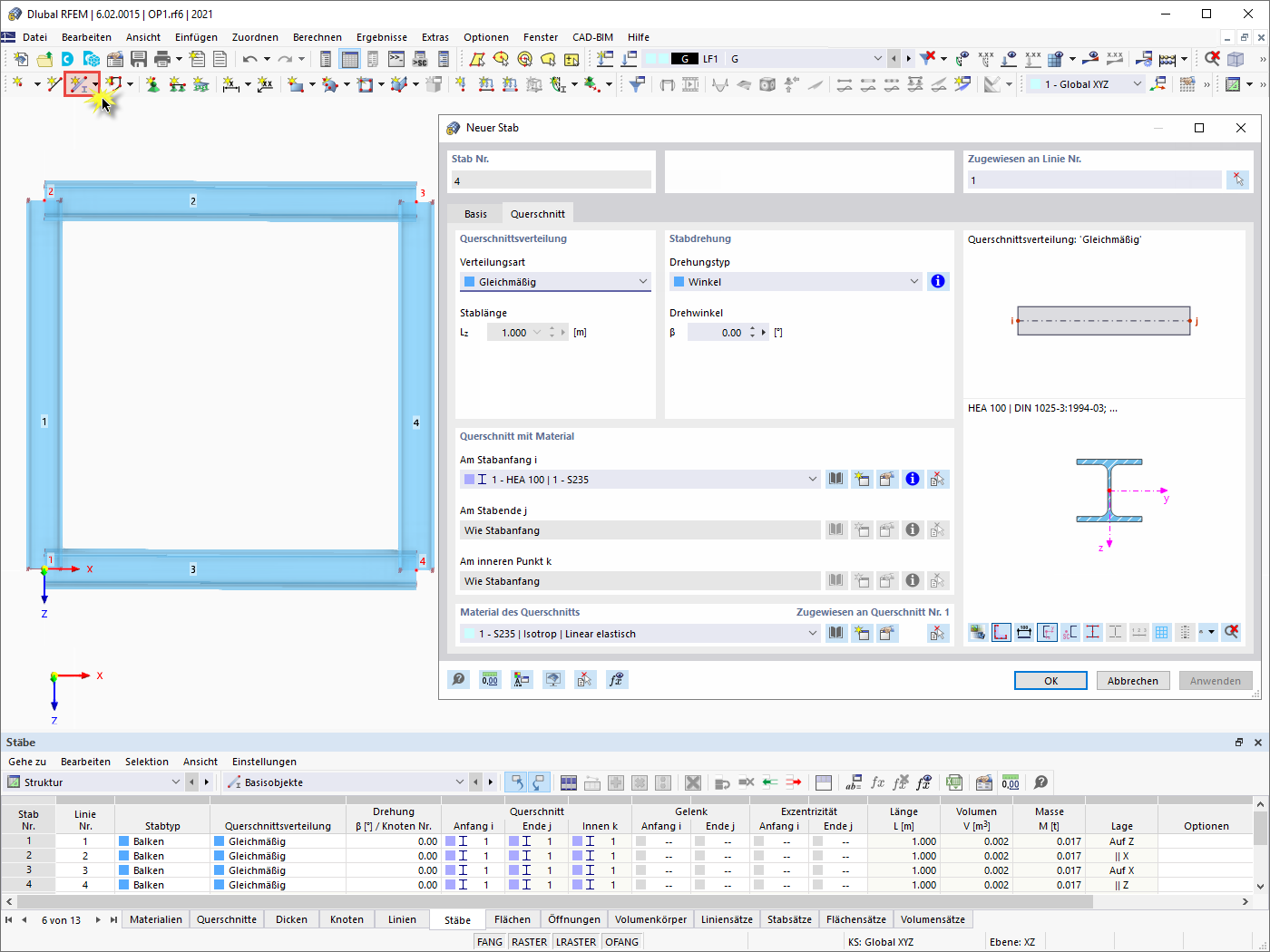Click the search with red X icon
The width and height of the screenshot is (1270, 952).
(x=1212, y=59)
